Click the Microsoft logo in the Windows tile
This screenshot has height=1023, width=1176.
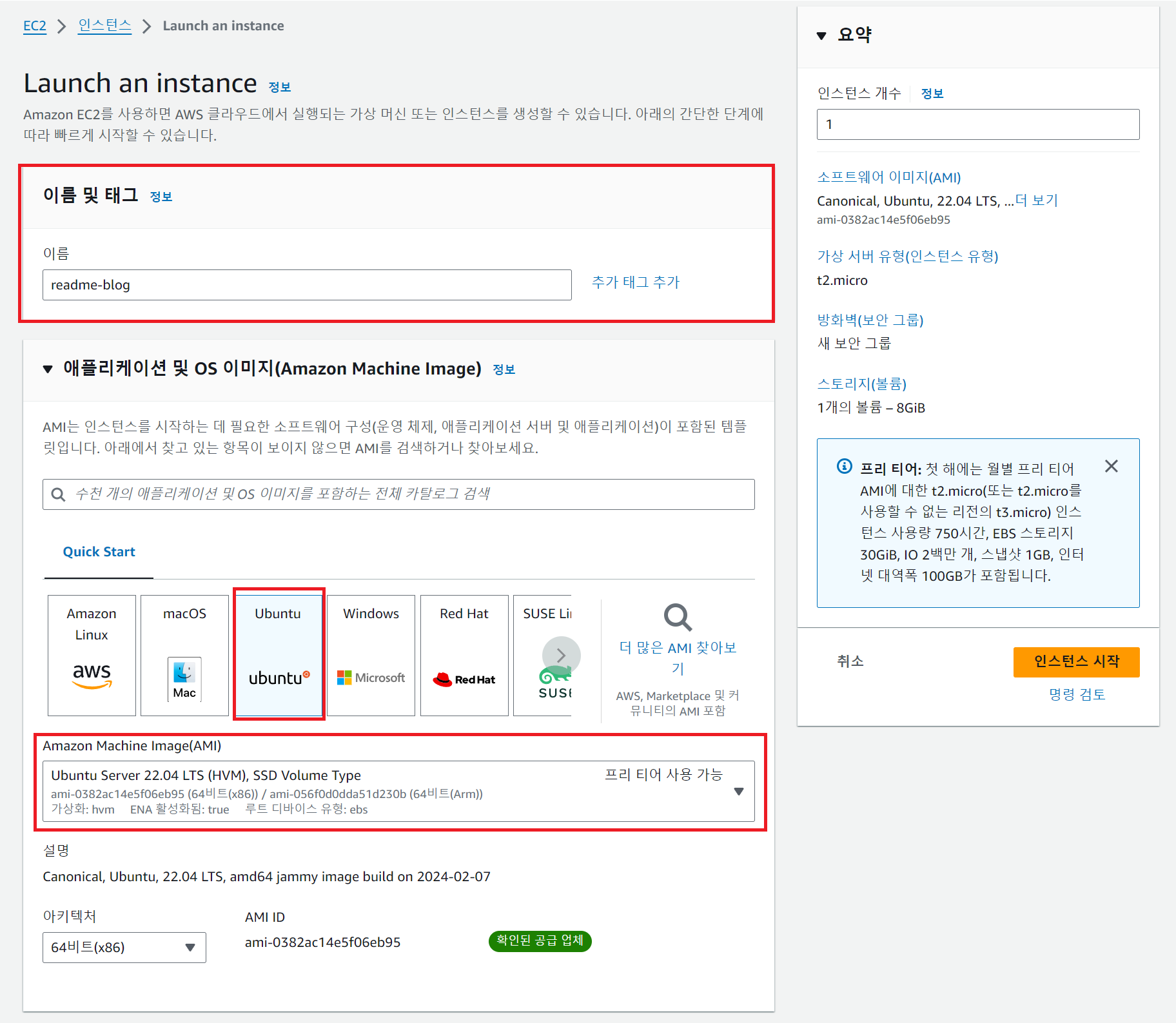click(371, 678)
